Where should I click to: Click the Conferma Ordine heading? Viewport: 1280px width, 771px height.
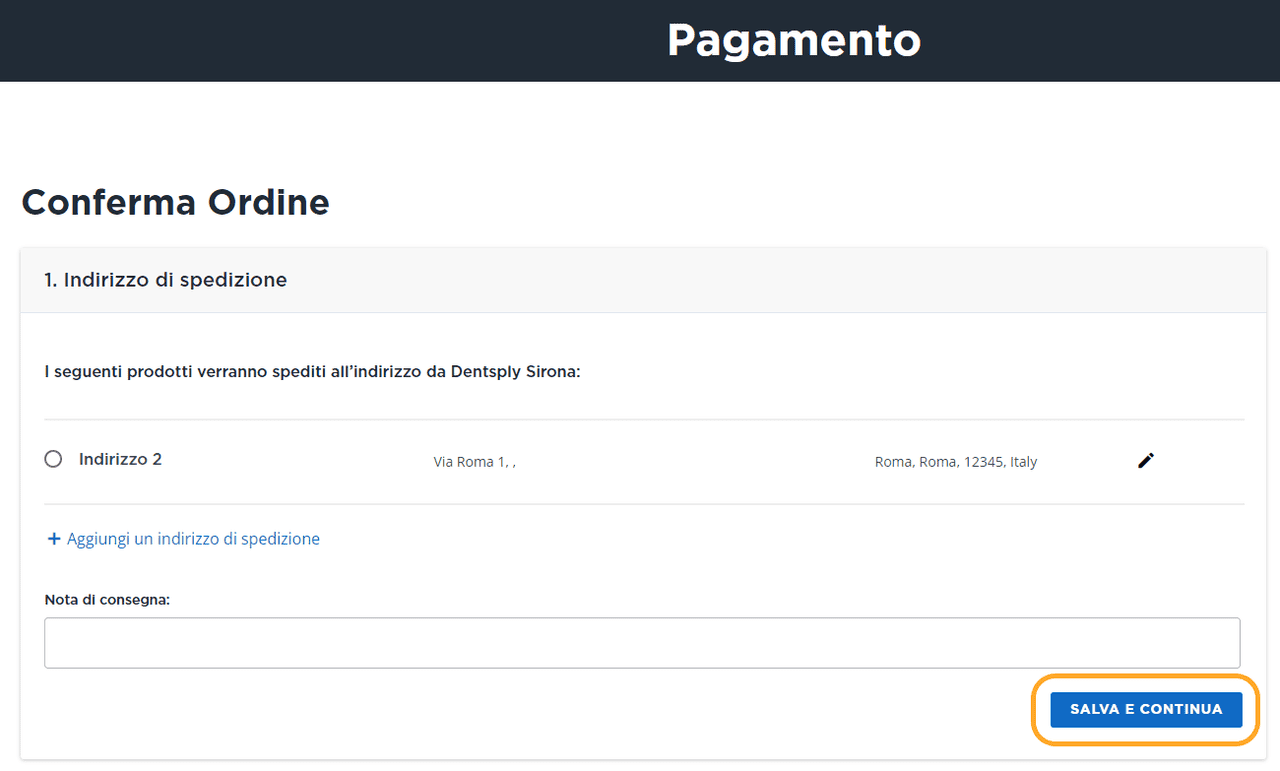click(175, 202)
